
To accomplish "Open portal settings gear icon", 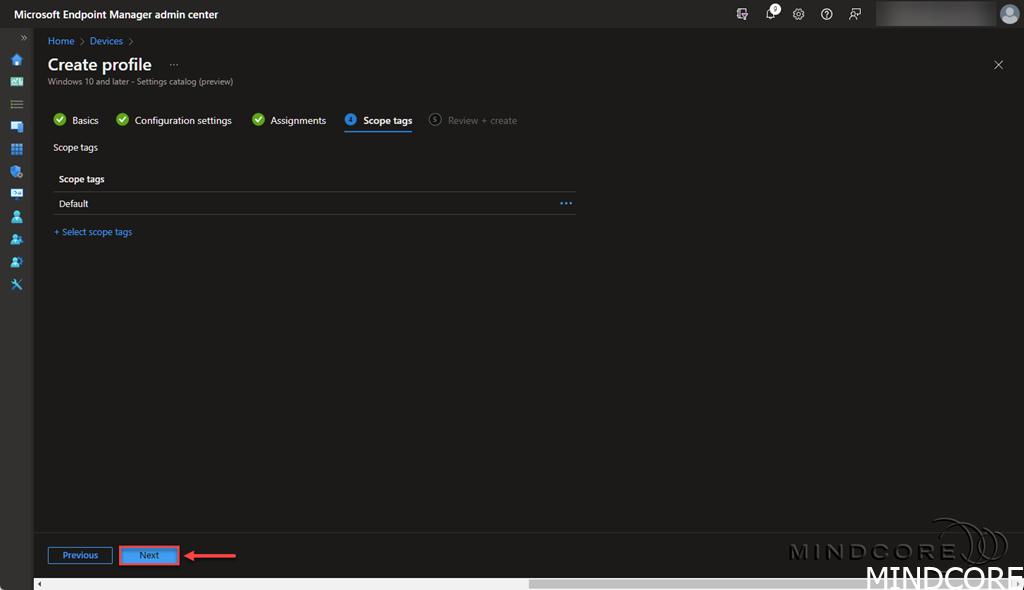I will pyautogui.click(x=799, y=14).
